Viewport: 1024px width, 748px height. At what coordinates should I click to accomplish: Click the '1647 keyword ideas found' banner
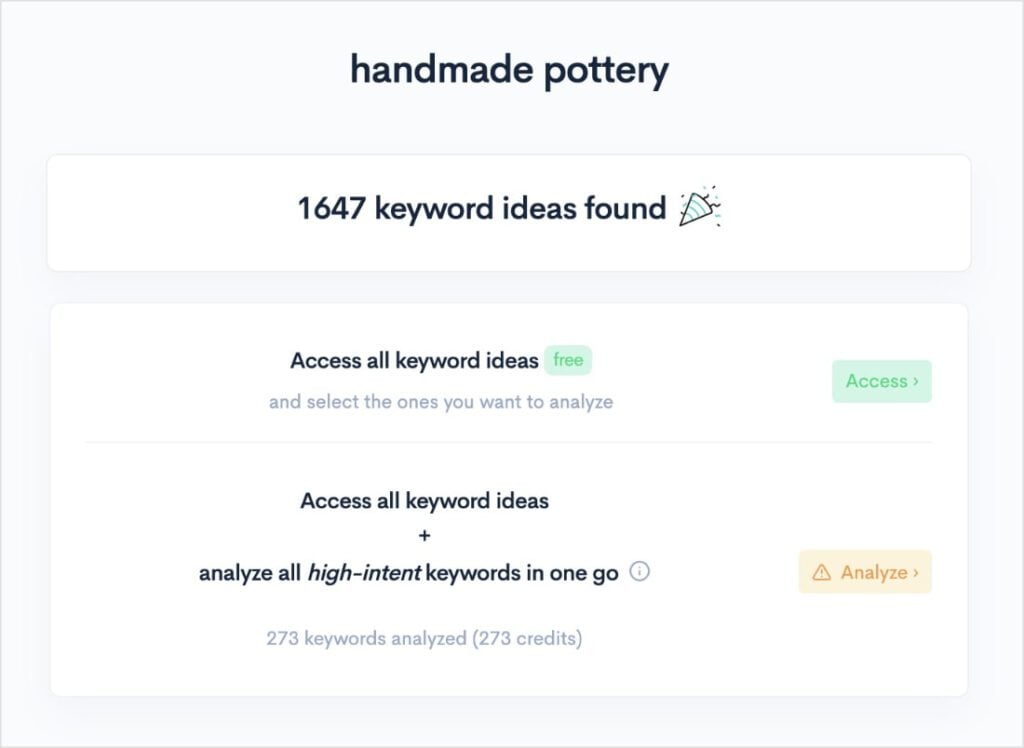[x=511, y=210]
